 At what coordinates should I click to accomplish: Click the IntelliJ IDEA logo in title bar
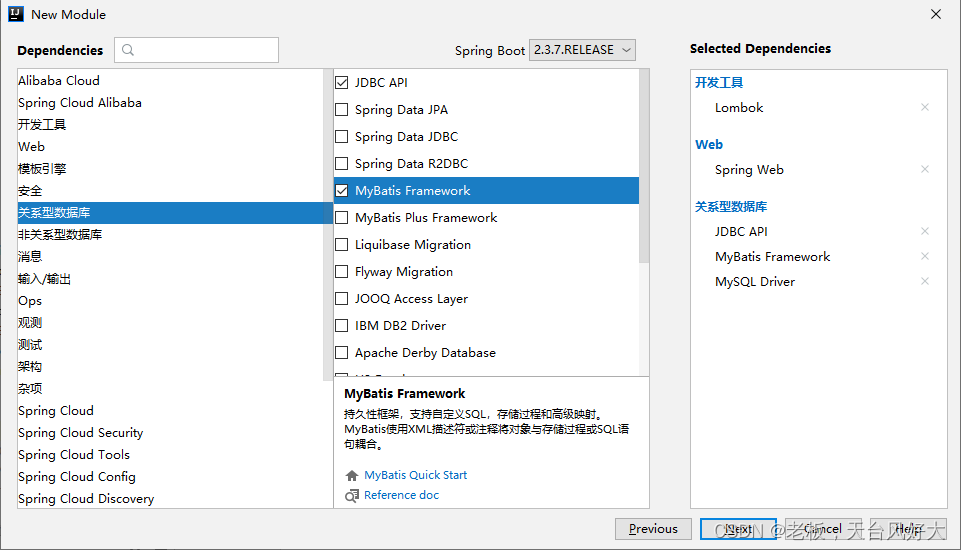click(x=16, y=14)
